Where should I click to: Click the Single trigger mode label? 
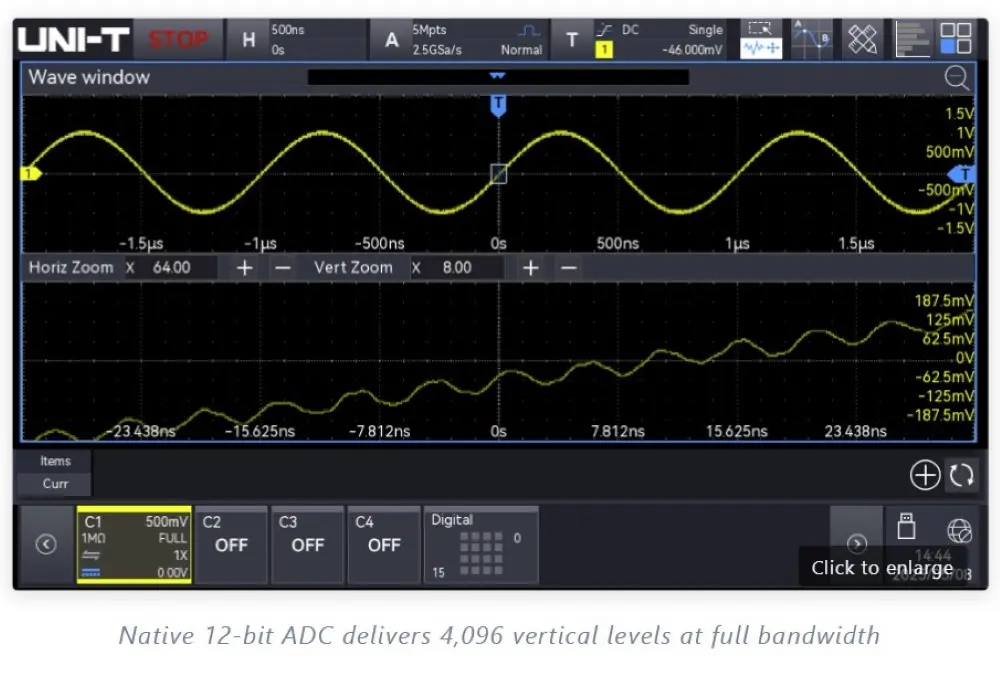705,30
